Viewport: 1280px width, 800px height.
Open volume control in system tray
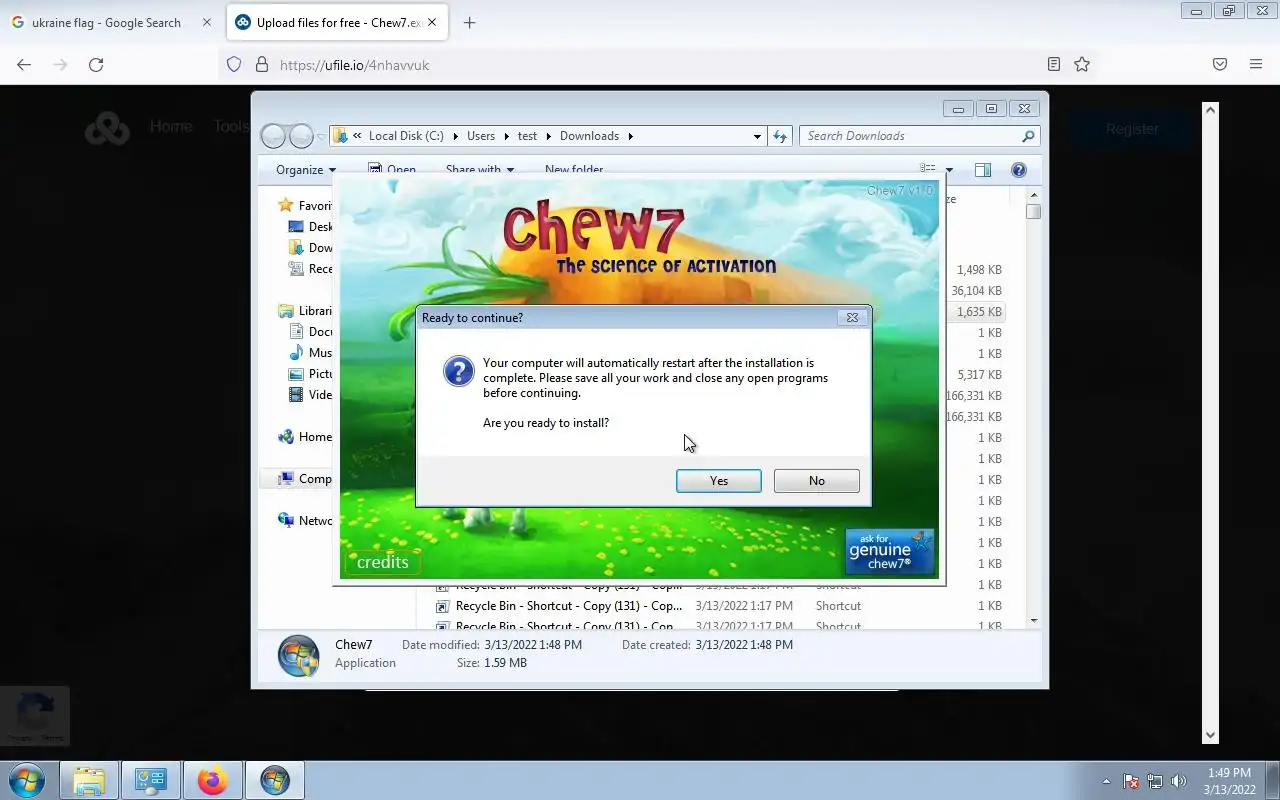tap(1180, 781)
